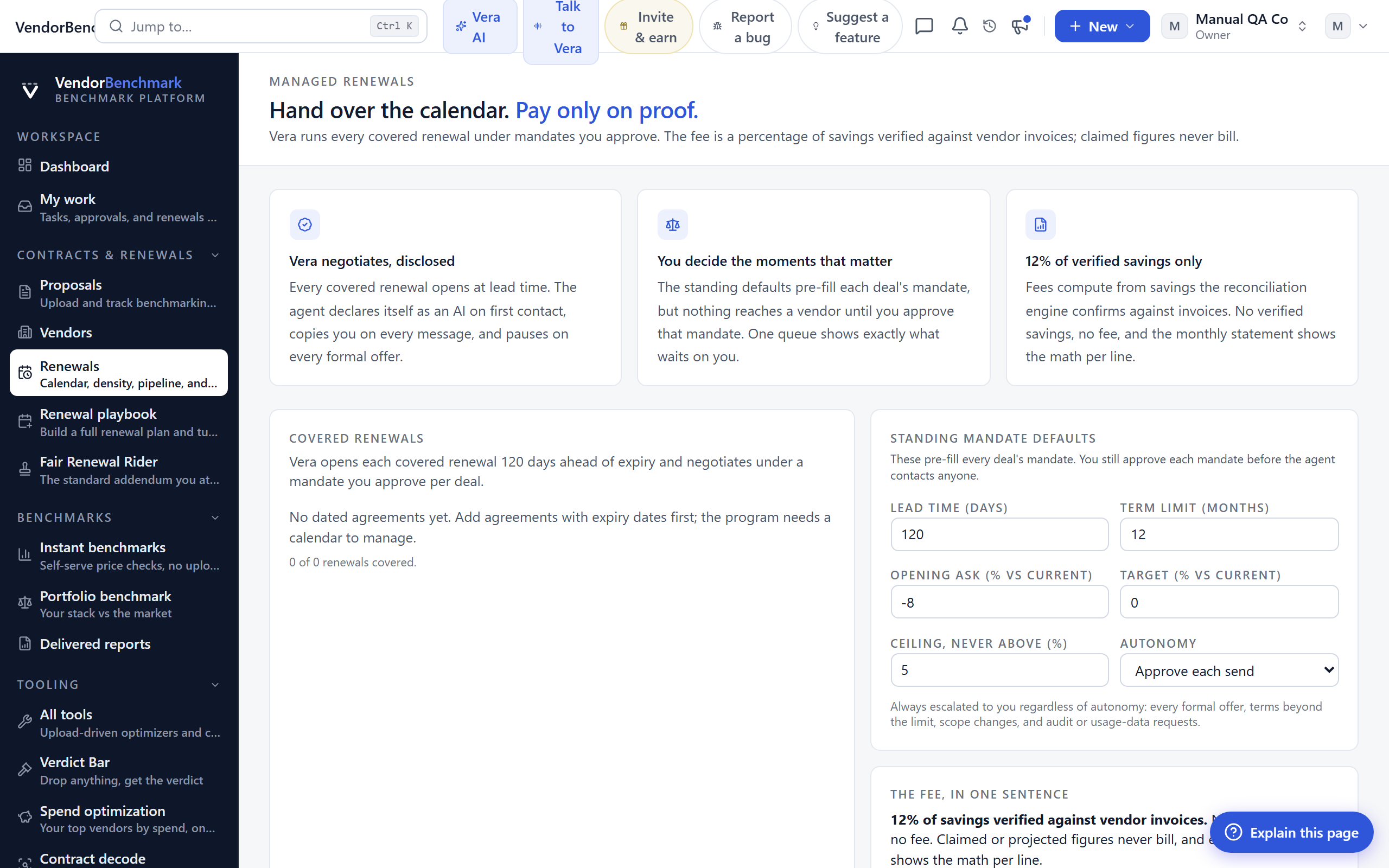Click Report a bug button

745,27
